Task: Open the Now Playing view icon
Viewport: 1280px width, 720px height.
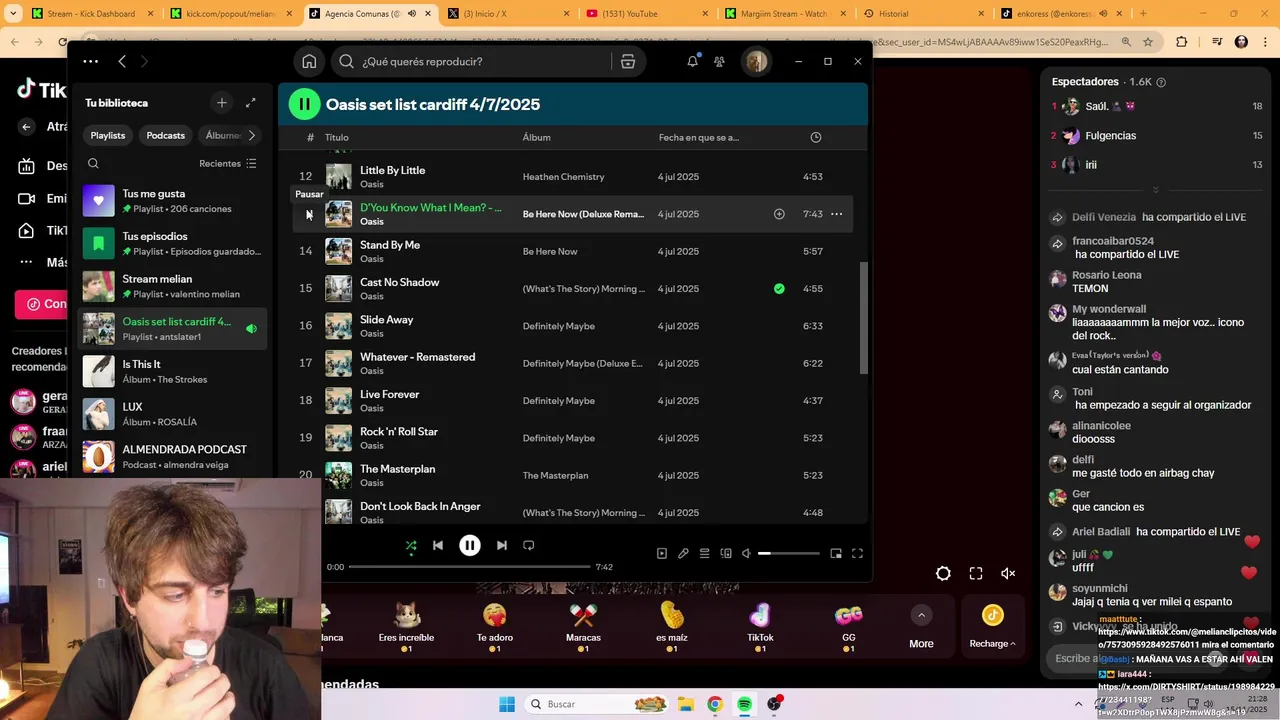Action: point(662,553)
